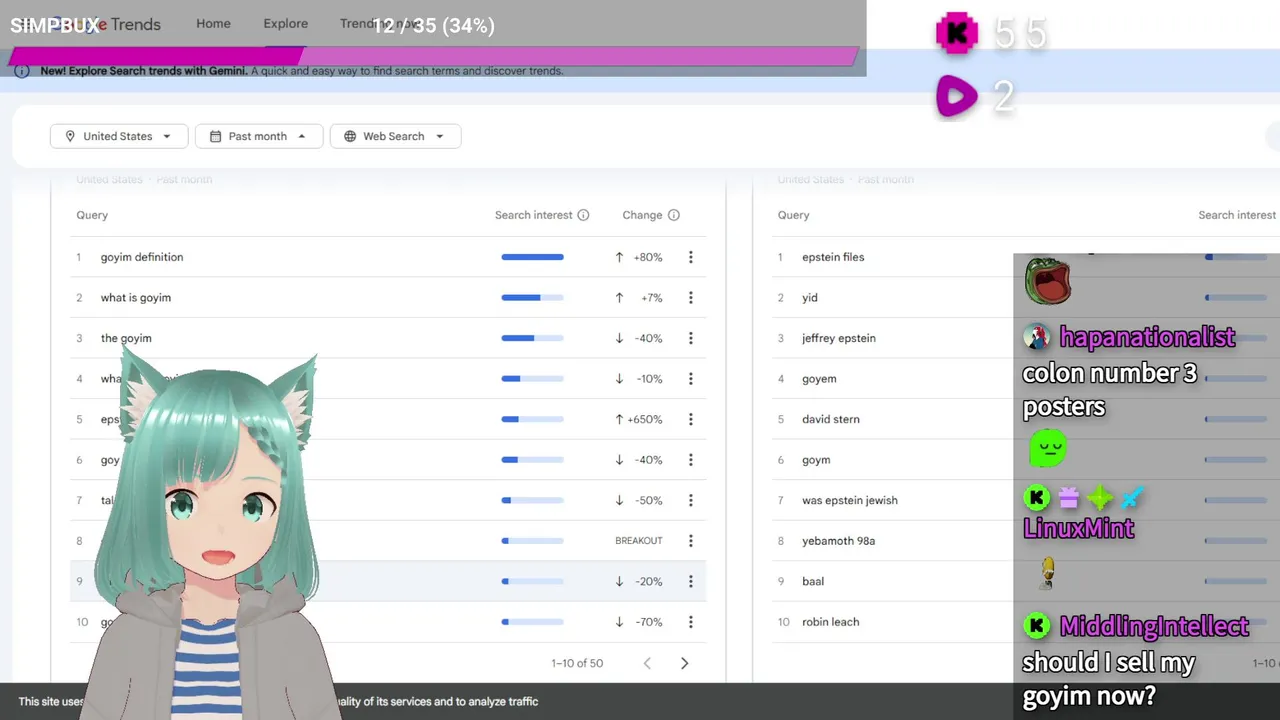Image resolution: width=1280 pixels, height=720 pixels.
Task: Open three-dot menu on row 7 (-50%)
Action: point(690,500)
